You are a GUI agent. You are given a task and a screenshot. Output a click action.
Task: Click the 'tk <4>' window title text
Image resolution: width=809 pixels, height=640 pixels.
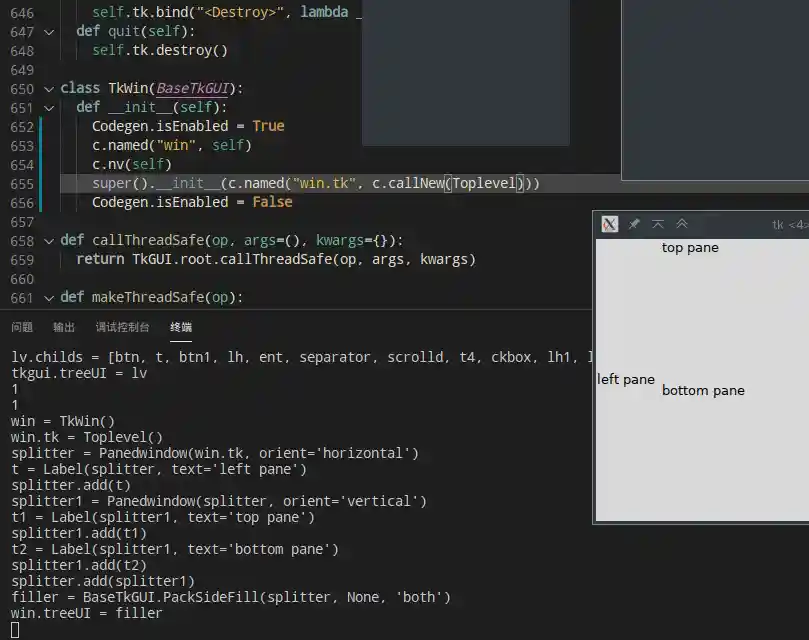point(789,225)
